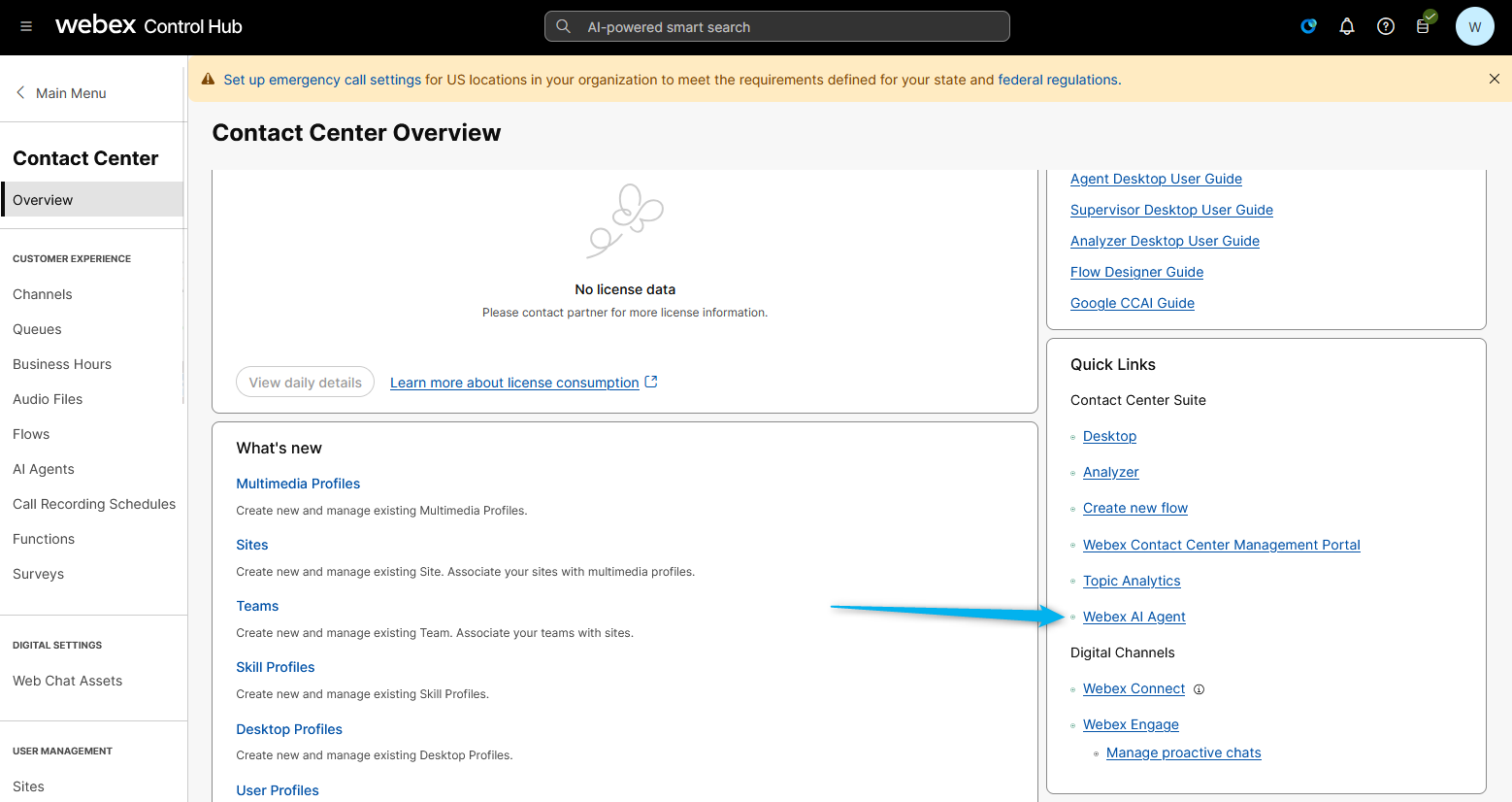This screenshot has width=1512, height=802.
Task: Open the user profile avatar
Action: pos(1474,26)
